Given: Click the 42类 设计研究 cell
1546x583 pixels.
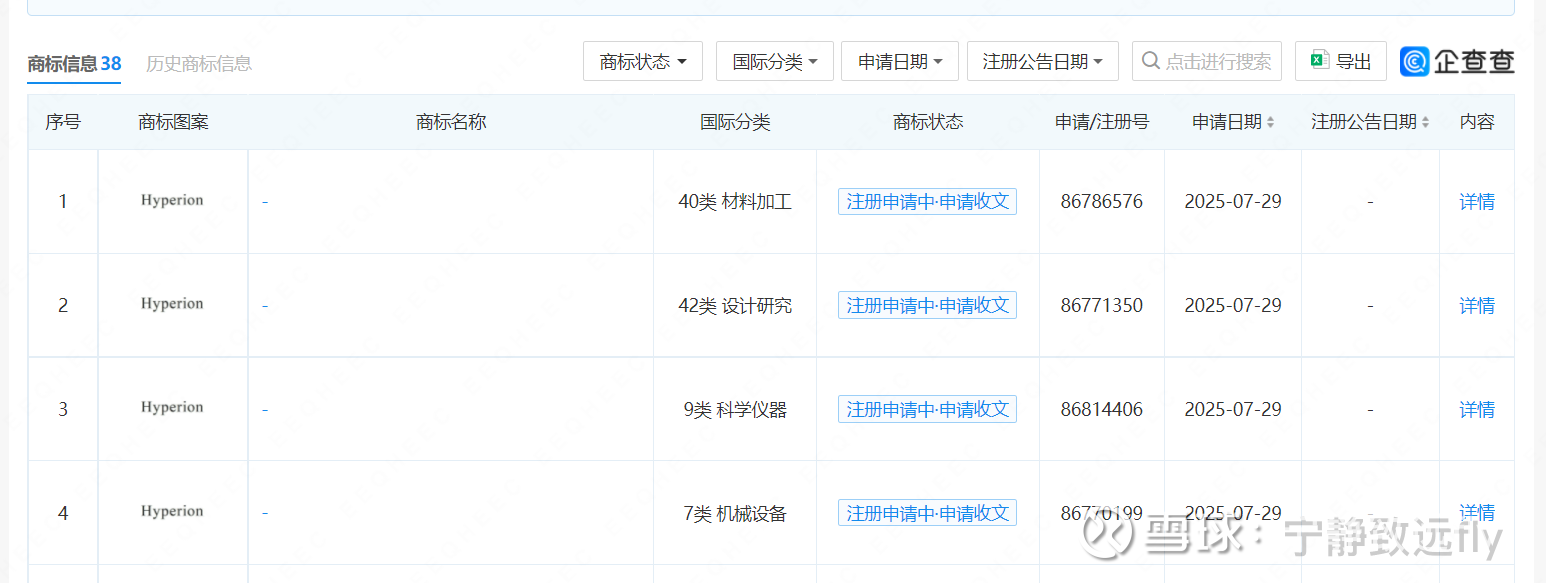Looking at the screenshot, I should 735,305.
